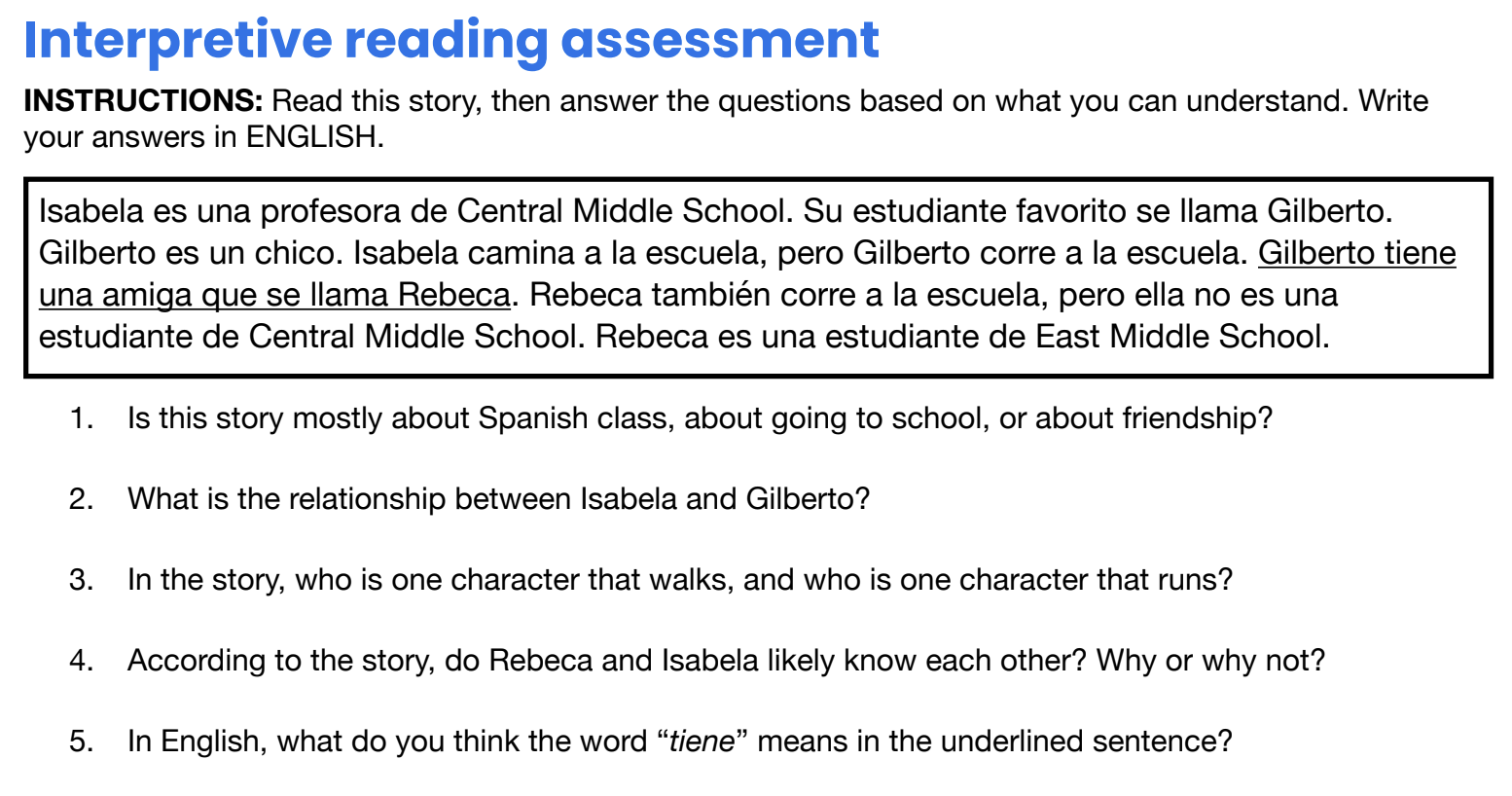Click the "Interpretive reading assessment" title

point(450,40)
